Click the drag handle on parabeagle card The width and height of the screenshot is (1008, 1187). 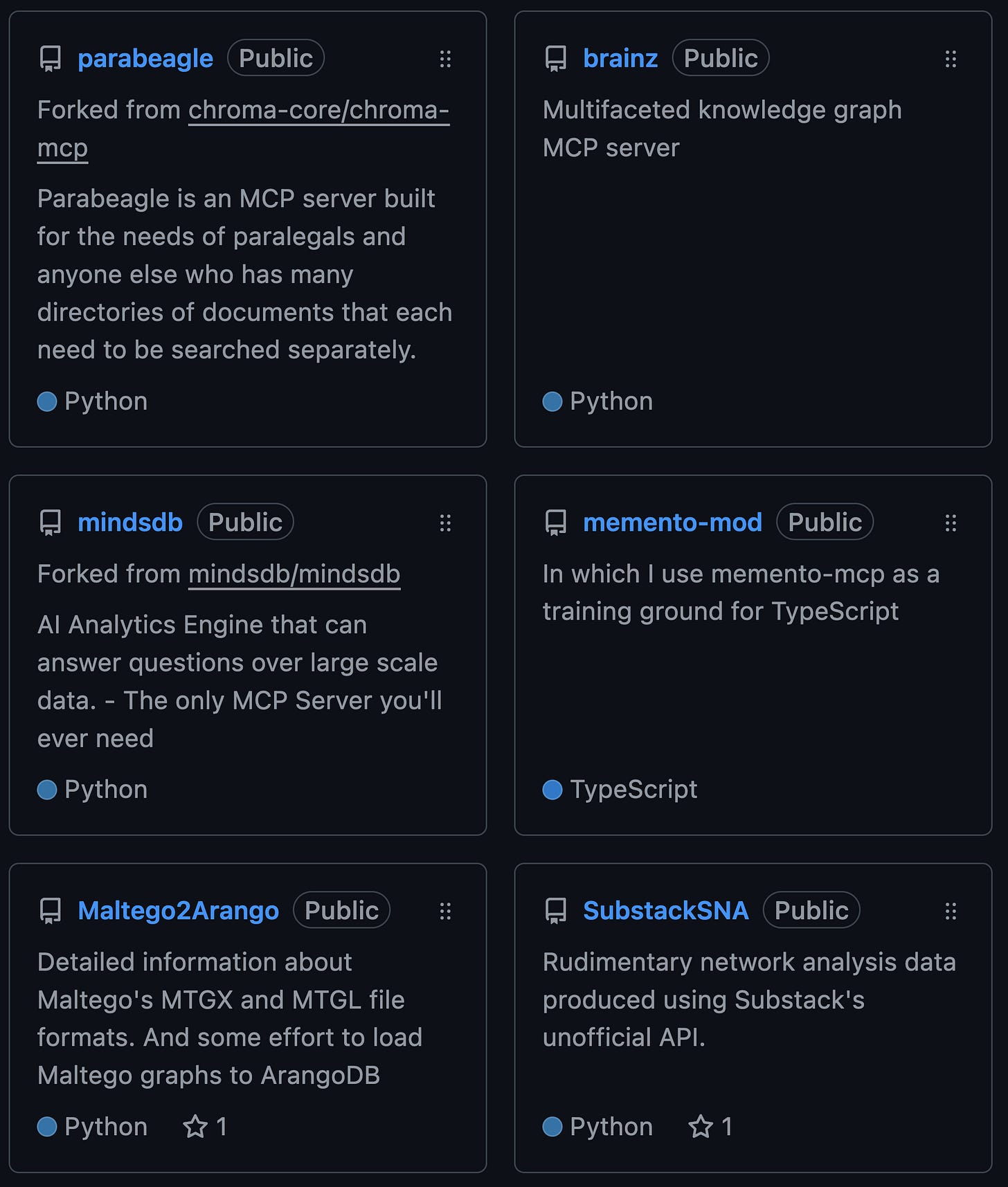(x=445, y=59)
